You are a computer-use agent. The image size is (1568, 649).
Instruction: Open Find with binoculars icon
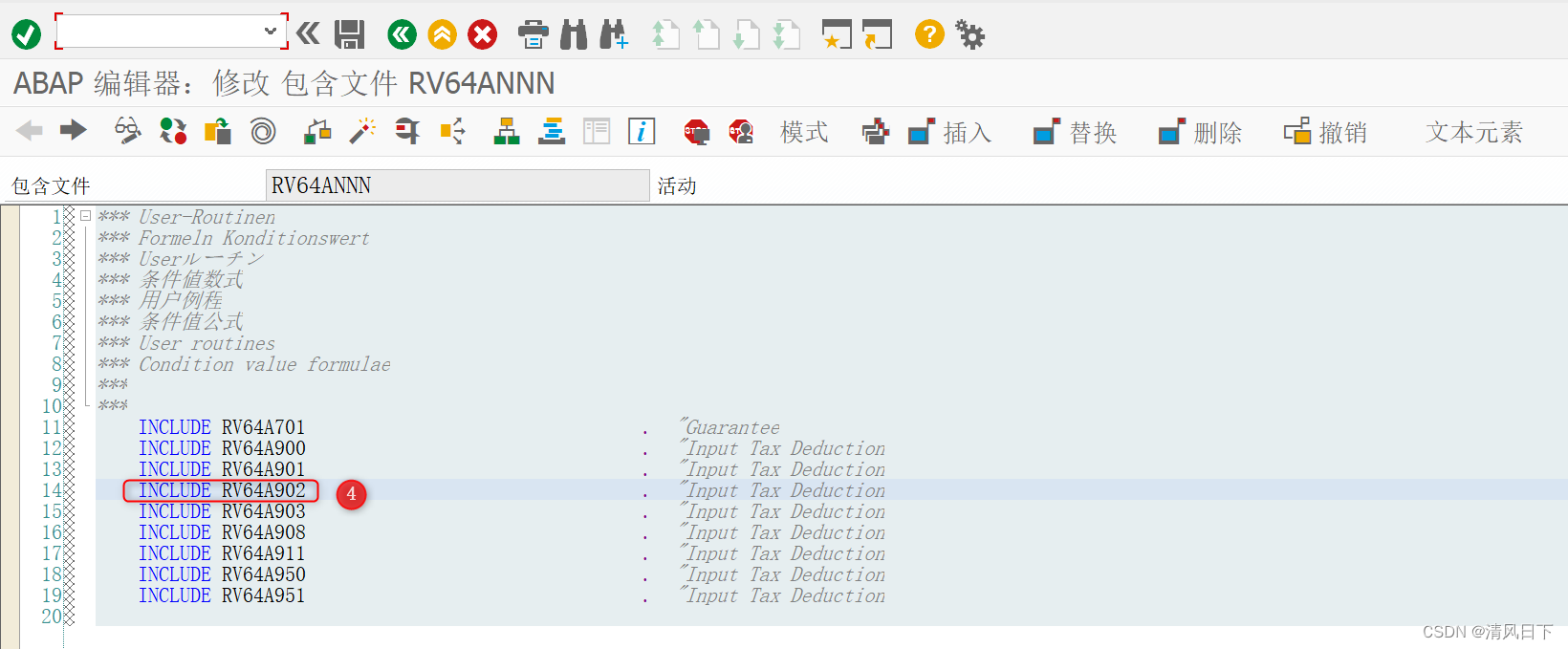(574, 35)
